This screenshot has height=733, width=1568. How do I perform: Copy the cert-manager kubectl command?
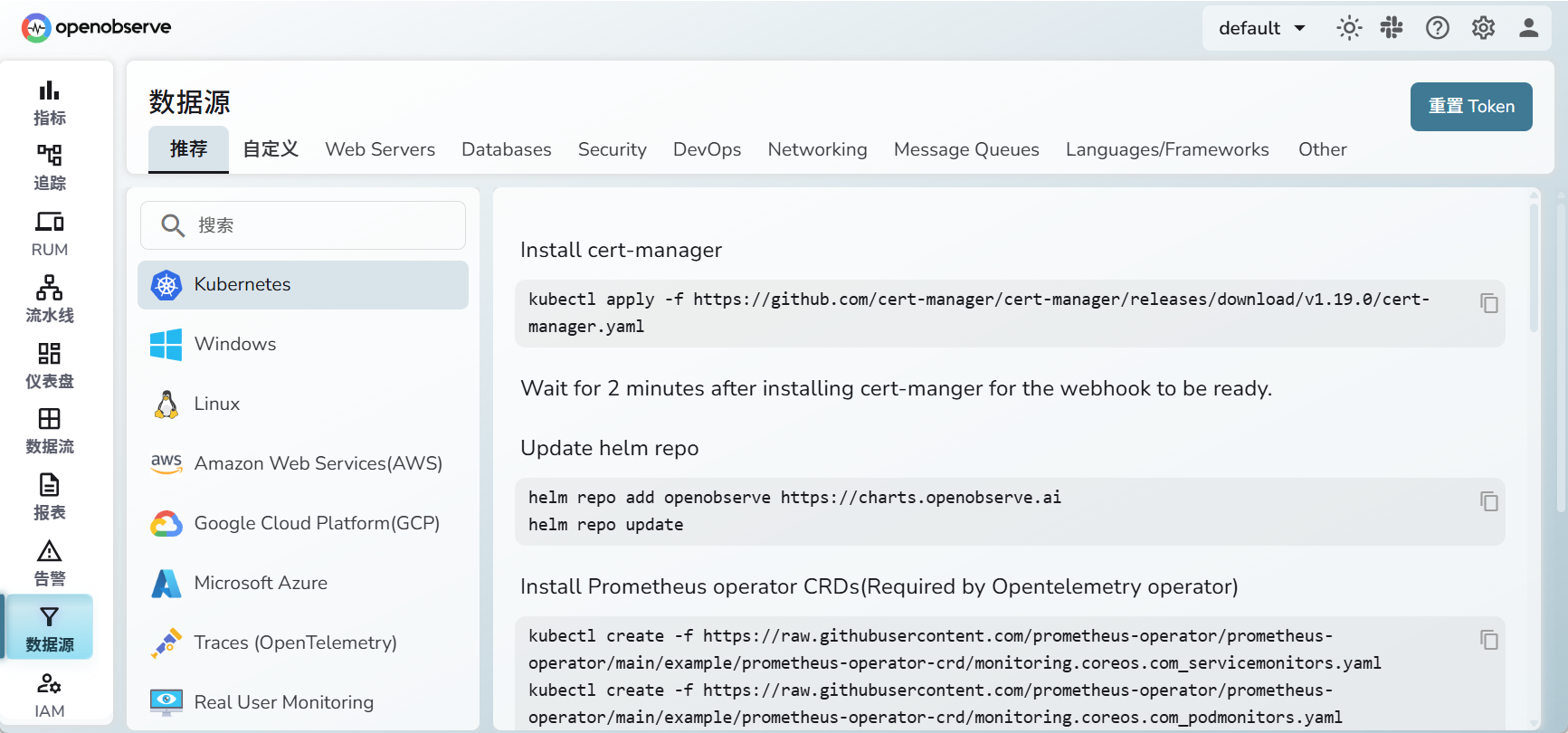point(1488,303)
